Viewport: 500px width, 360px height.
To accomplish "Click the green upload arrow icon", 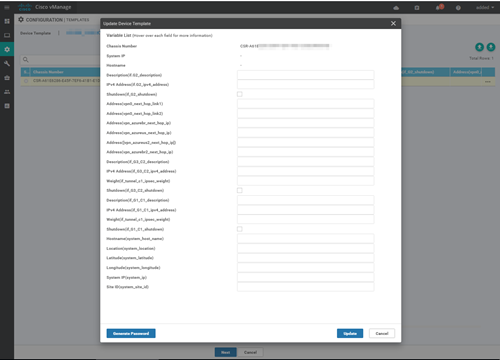I will (479, 47).
